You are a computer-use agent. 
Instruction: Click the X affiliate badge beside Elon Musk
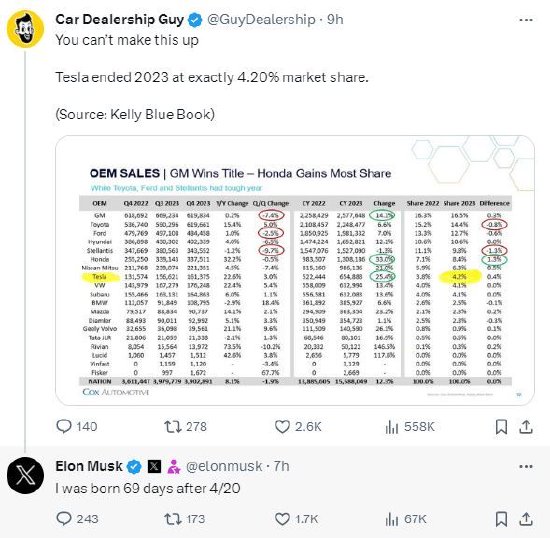(x=154, y=466)
